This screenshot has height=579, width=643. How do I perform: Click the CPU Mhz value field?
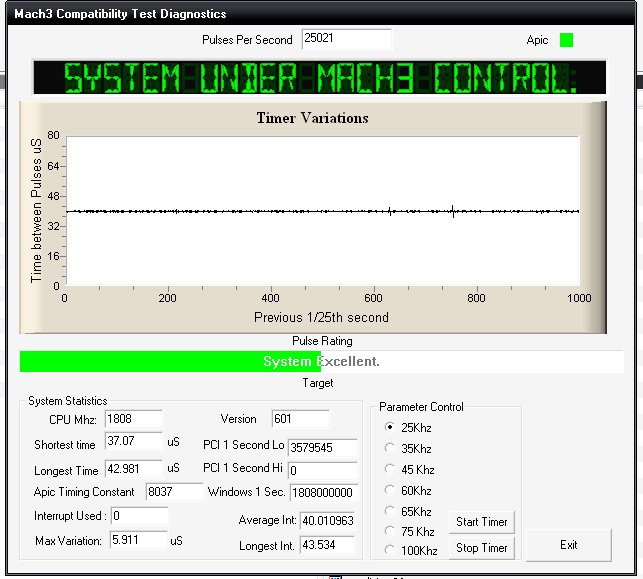click(134, 419)
